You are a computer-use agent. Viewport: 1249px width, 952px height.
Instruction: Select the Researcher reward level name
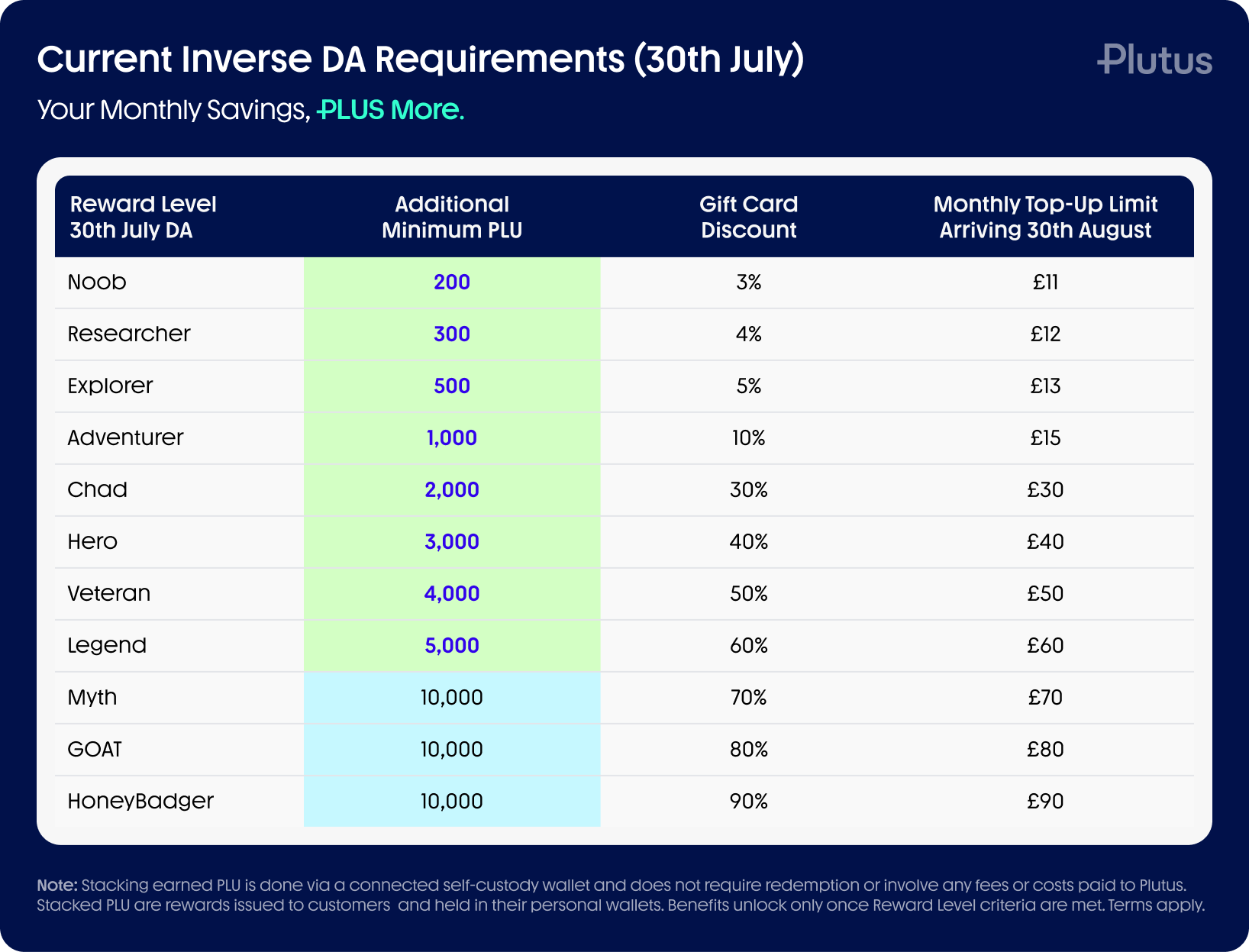pos(129,334)
